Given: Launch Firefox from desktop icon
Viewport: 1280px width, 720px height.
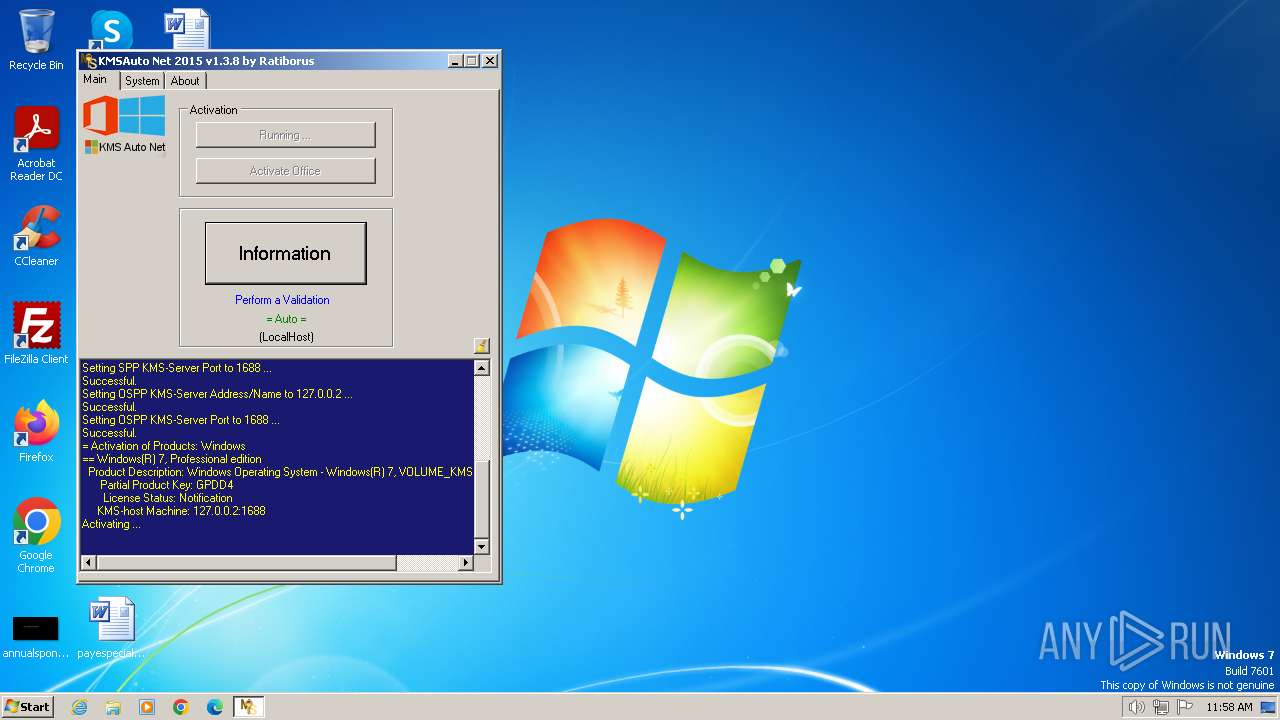Looking at the screenshot, I should point(36,431).
